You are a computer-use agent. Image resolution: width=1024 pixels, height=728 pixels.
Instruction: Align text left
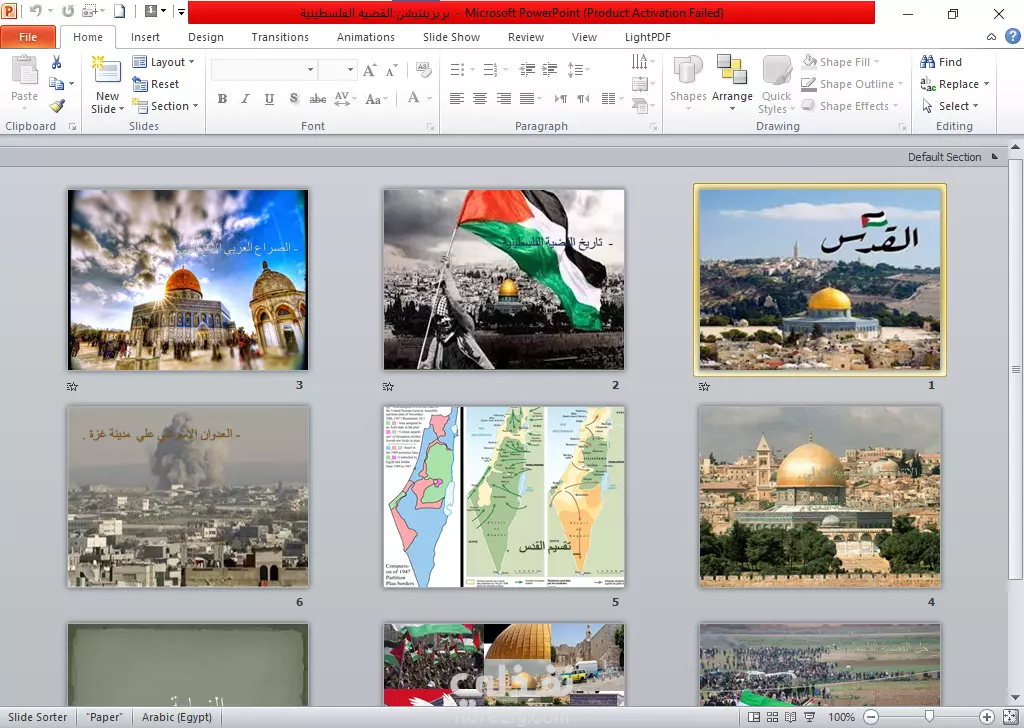coord(457,99)
